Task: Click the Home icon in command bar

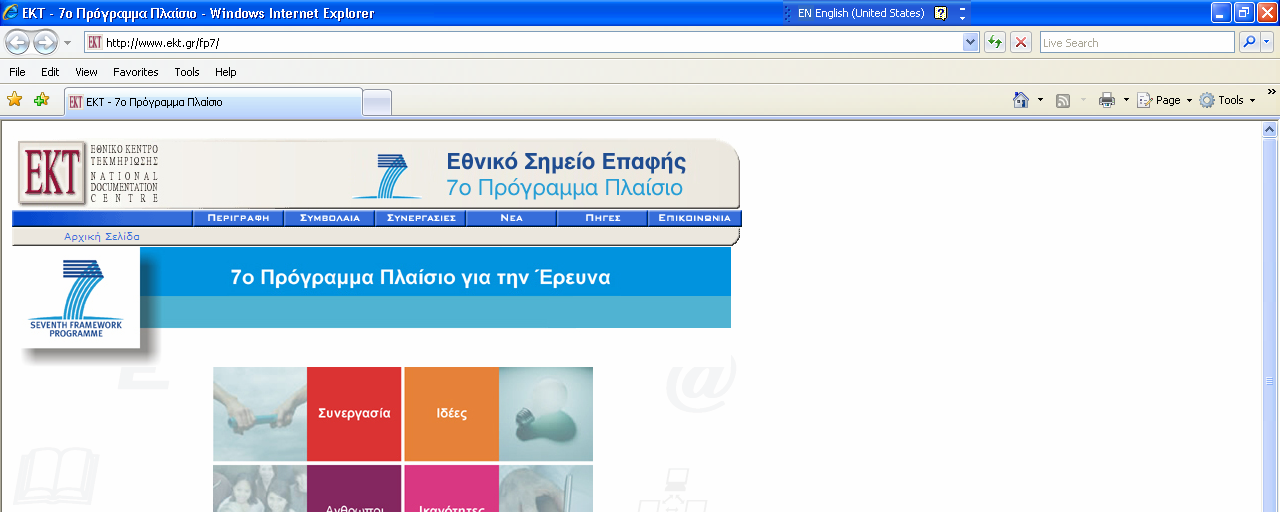Action: pyautogui.click(x=1021, y=100)
